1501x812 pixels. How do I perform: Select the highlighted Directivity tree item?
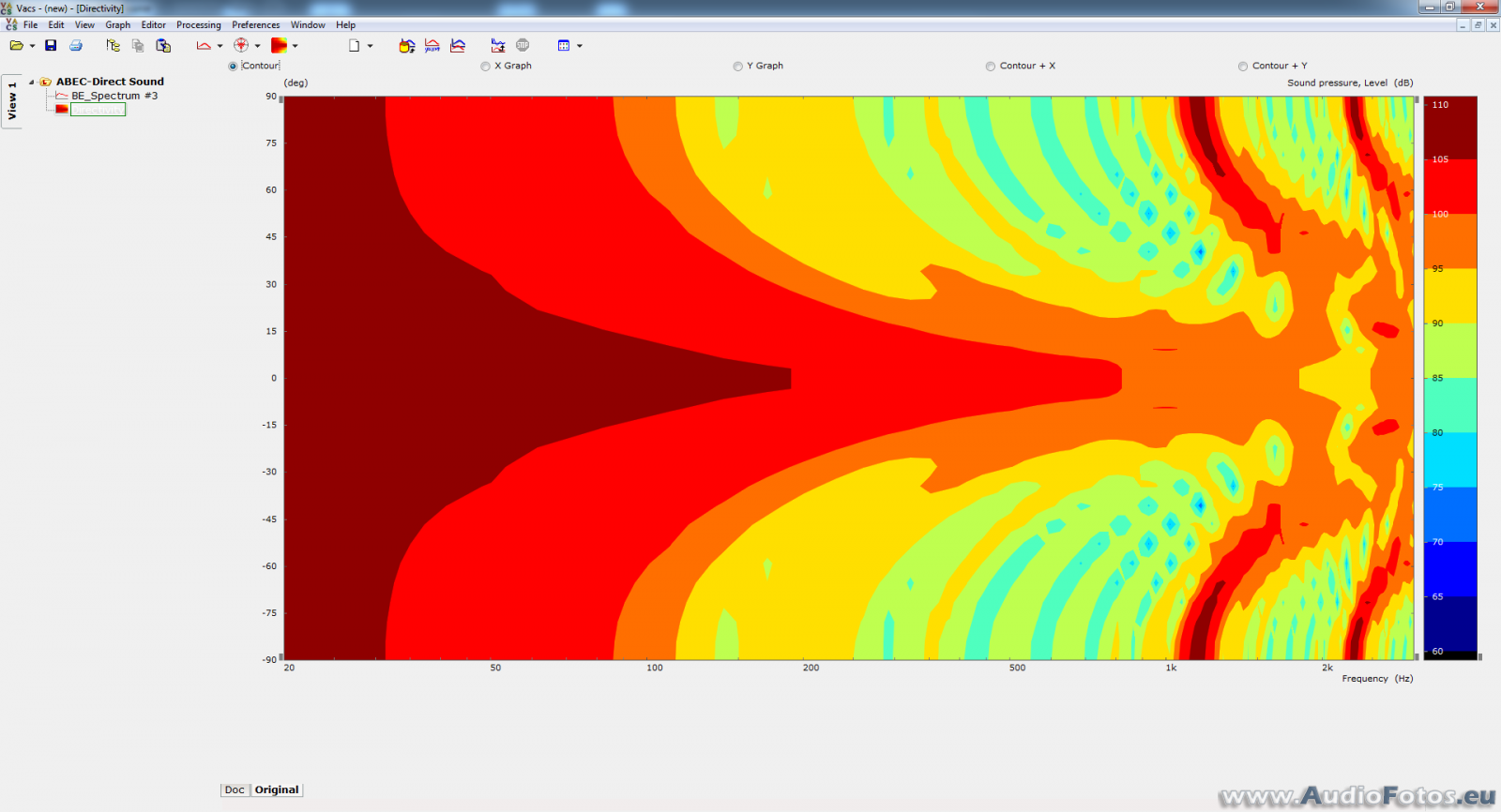pyautogui.click(x=98, y=110)
